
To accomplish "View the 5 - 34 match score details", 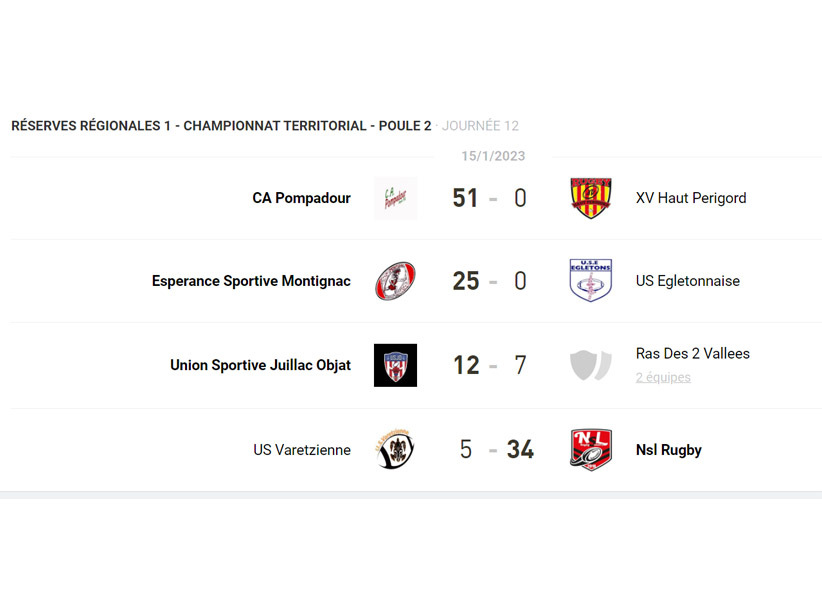I will [493, 450].
